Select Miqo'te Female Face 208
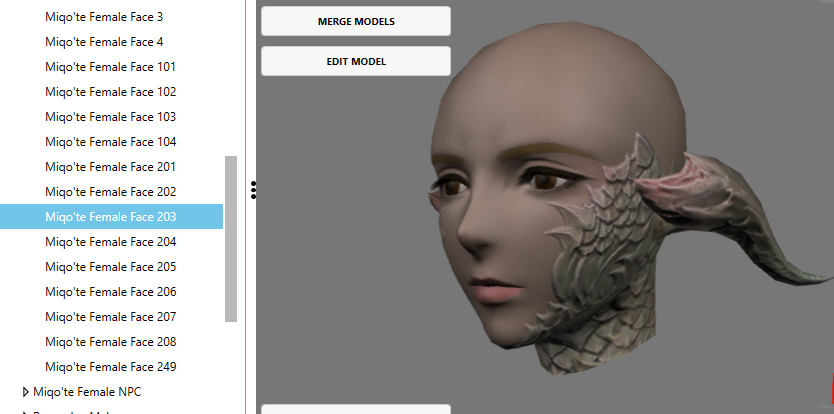 click(x=110, y=342)
